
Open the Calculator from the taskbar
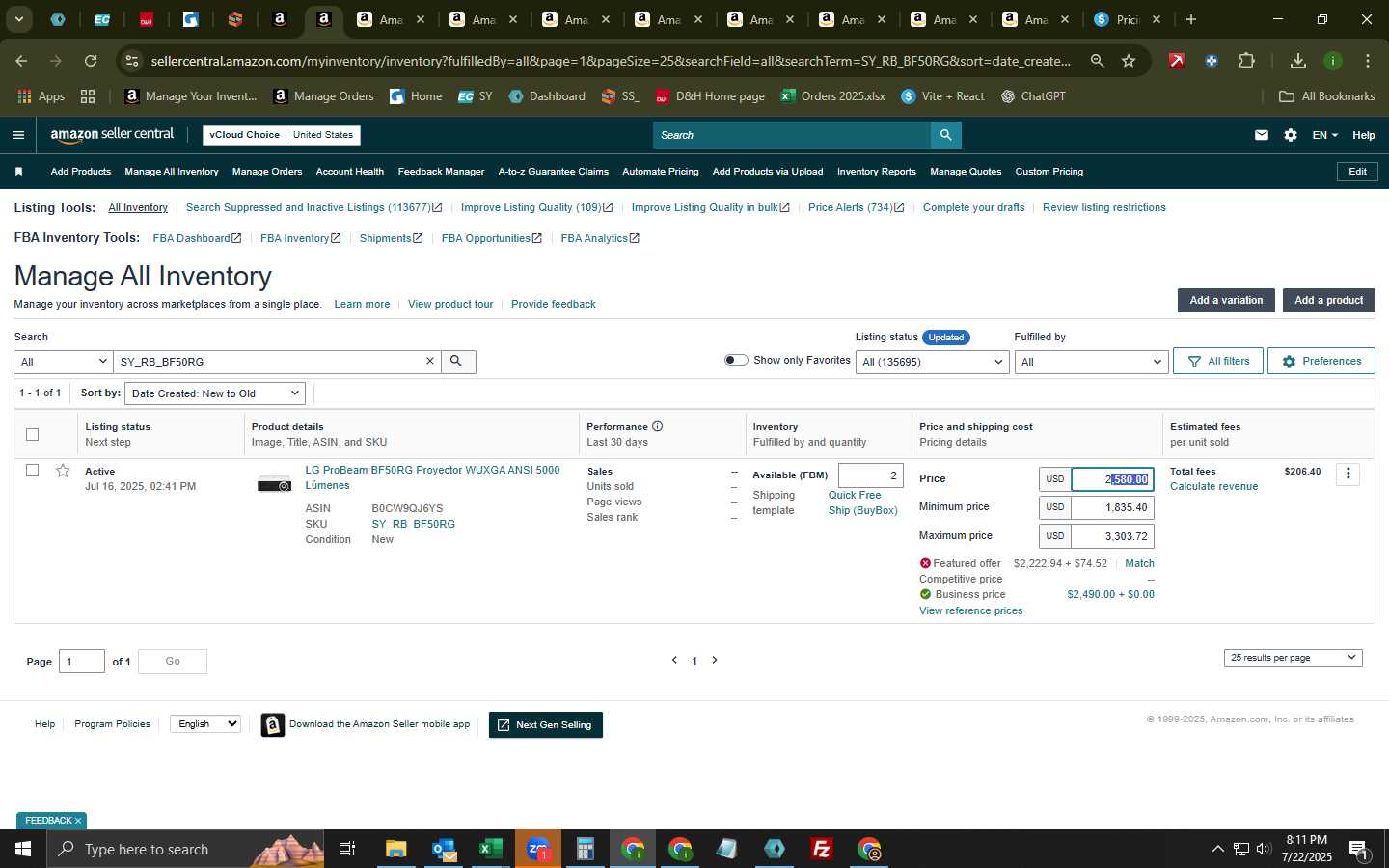(585, 849)
